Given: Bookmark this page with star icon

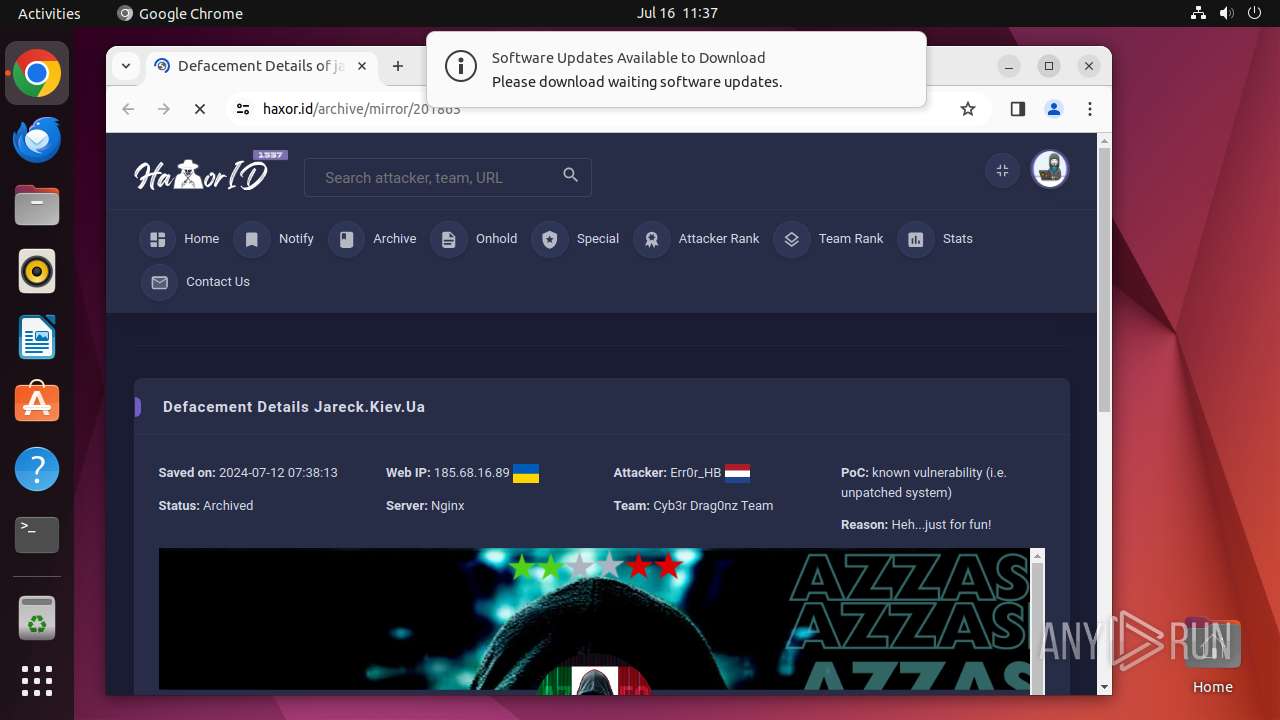Looking at the screenshot, I should coord(968,109).
